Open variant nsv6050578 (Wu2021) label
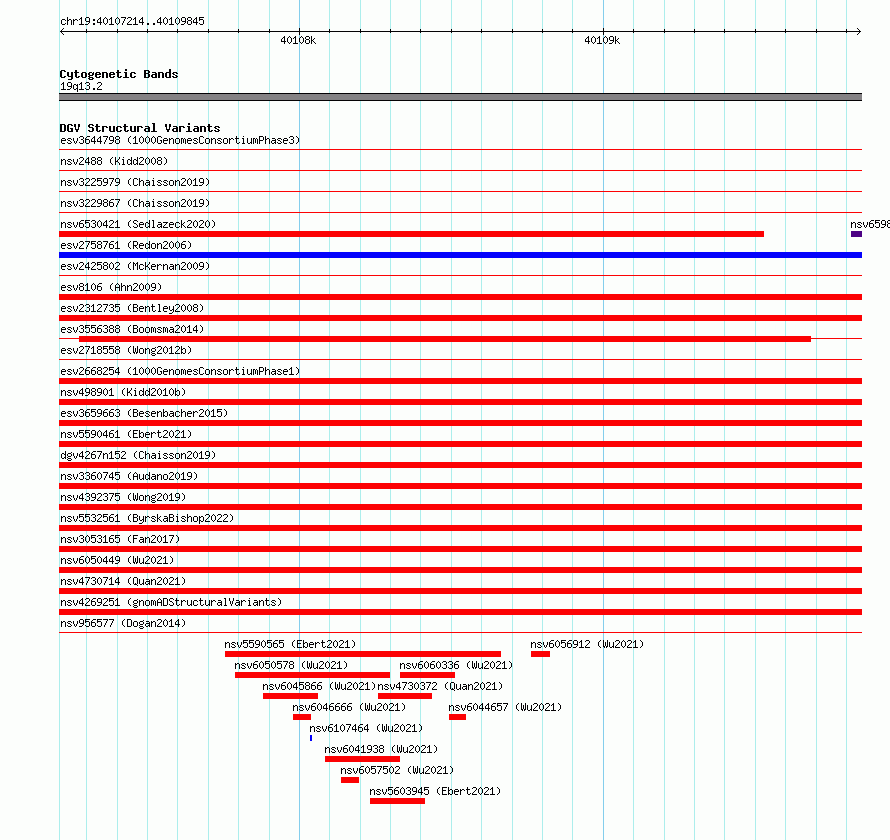890x840 pixels. tap(291, 665)
